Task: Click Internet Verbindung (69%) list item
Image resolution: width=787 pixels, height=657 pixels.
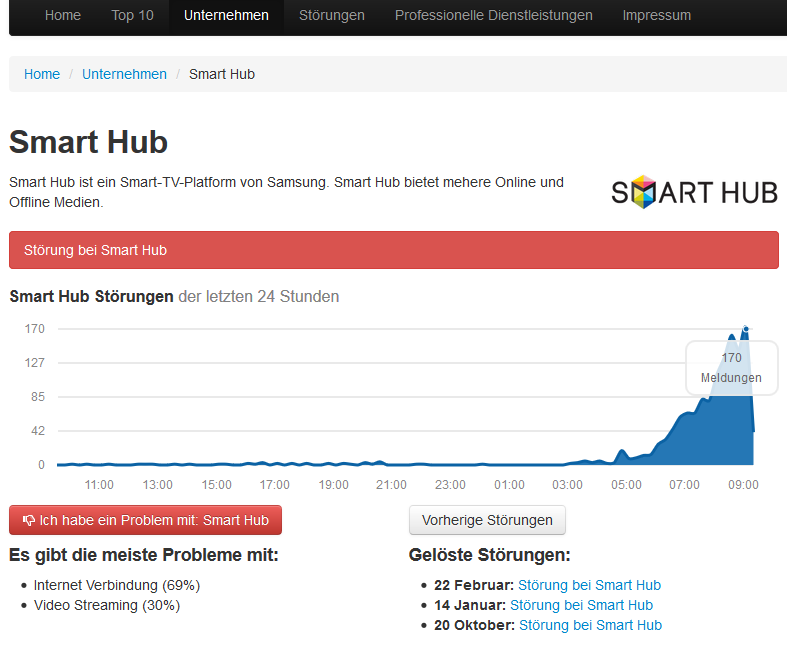Action: 117,585
